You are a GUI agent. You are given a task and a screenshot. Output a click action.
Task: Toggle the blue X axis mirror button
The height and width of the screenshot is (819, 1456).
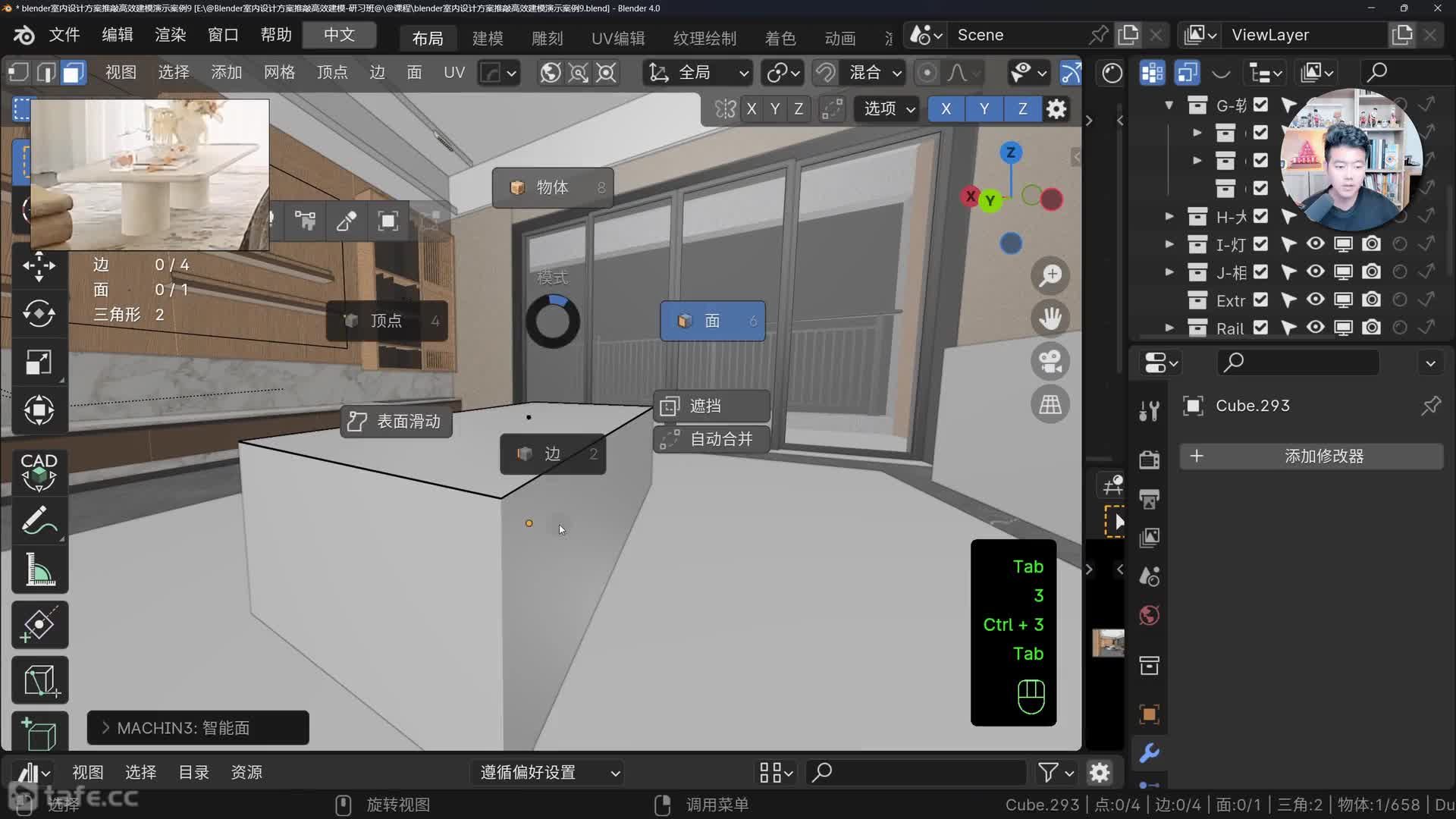pos(946,108)
